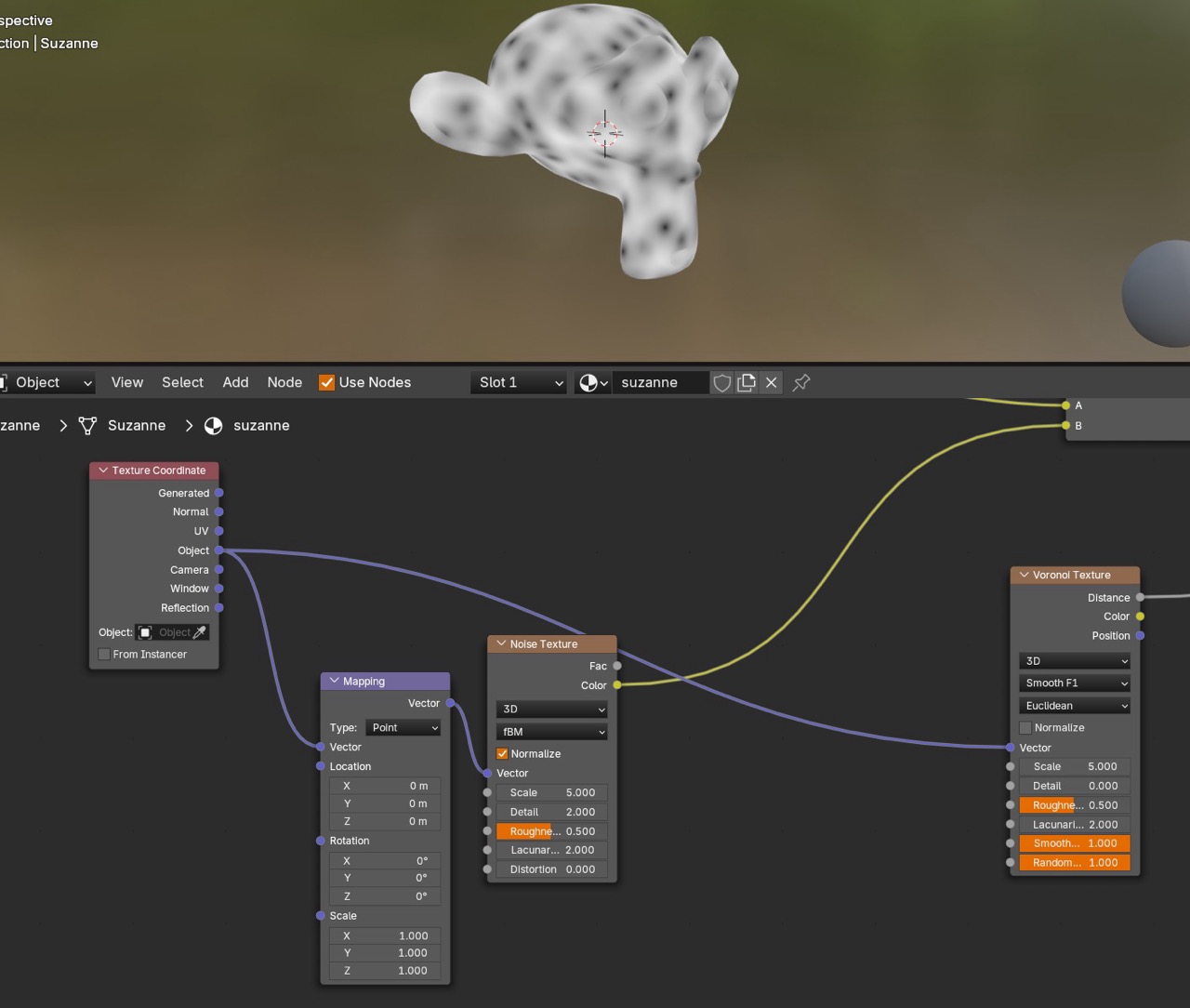The height and width of the screenshot is (1008, 1190).
Task: Uncheck Normalize in Noise Texture node
Action: click(502, 754)
